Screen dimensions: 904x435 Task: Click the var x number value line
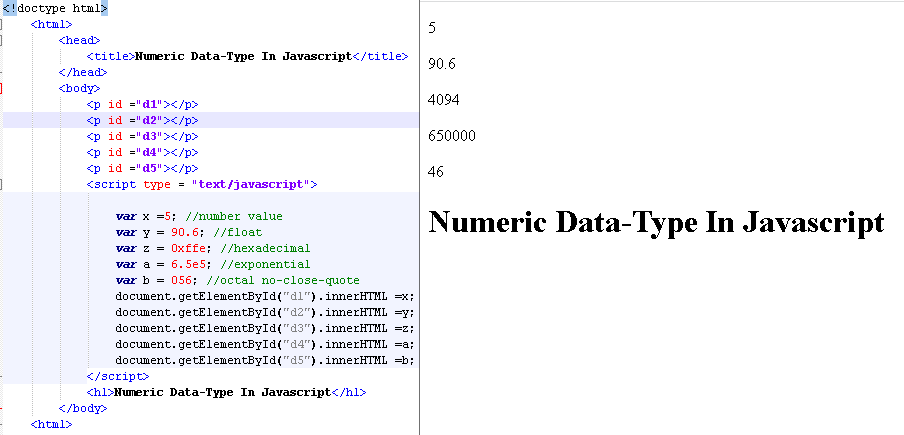[199, 216]
